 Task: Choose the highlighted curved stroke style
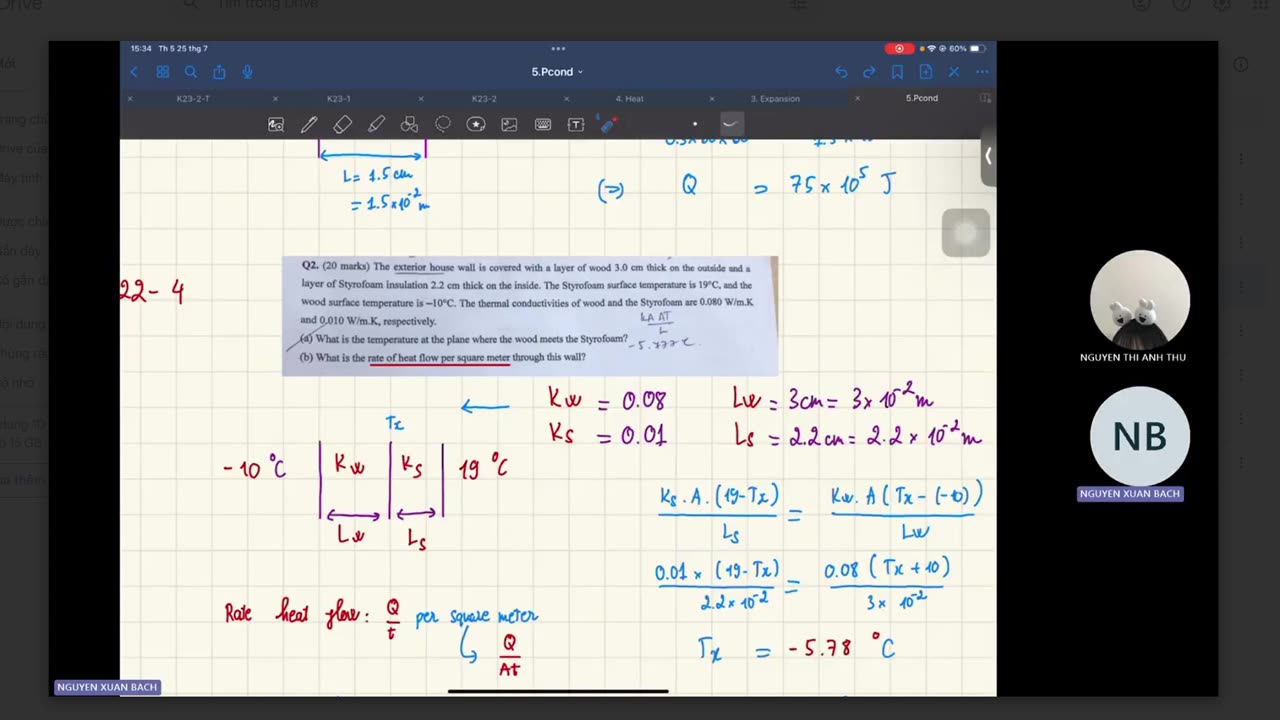(731, 124)
